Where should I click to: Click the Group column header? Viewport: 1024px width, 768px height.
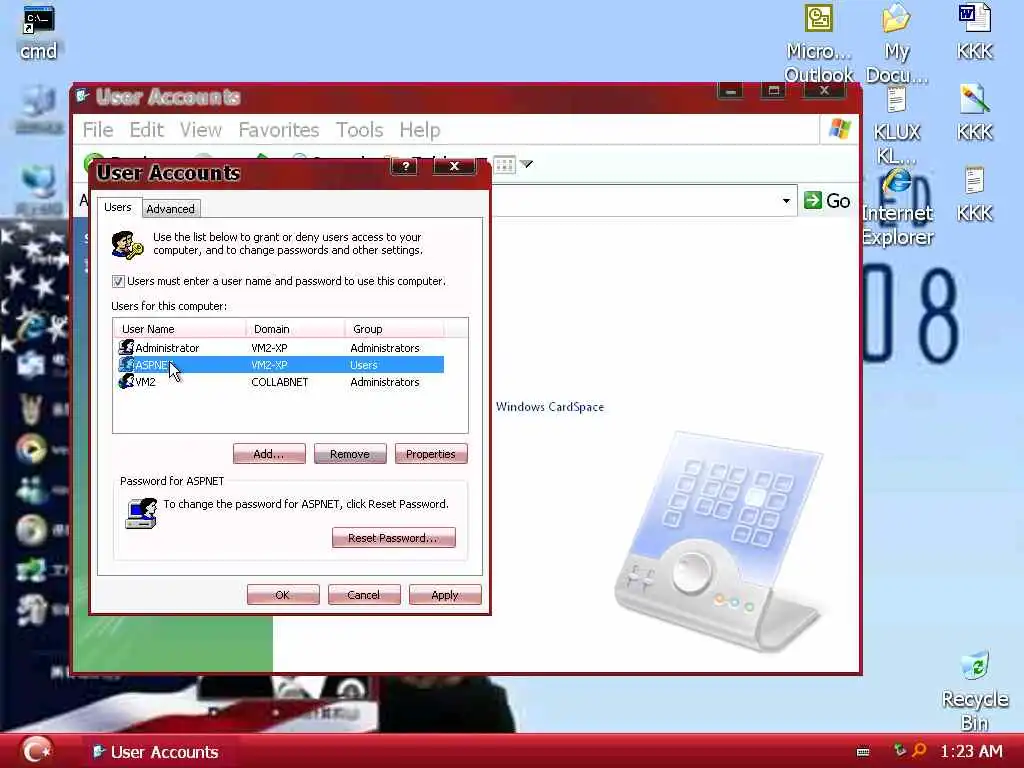[x=394, y=329]
